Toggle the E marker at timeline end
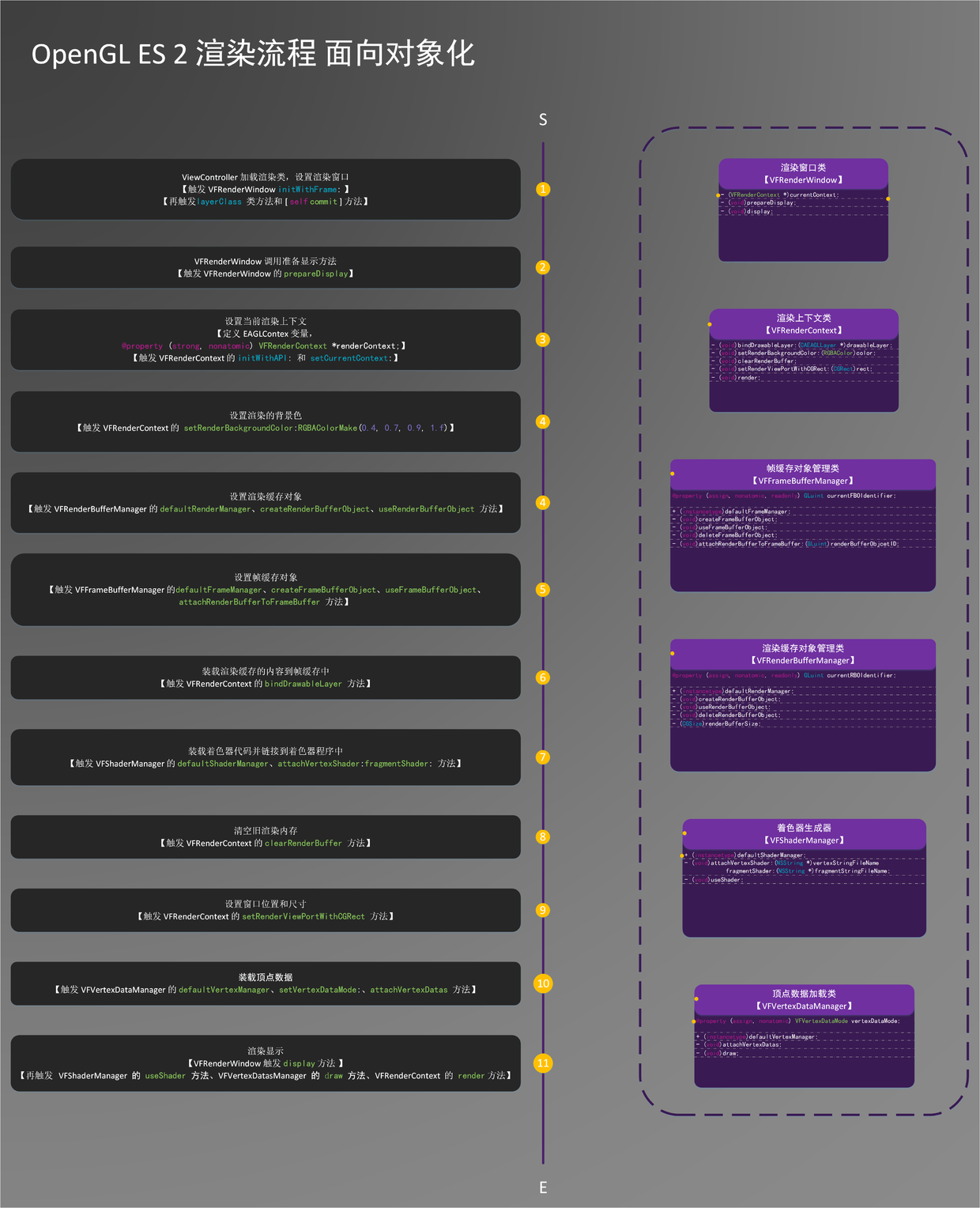Viewport: 980px width, 1208px height. pyautogui.click(x=543, y=1187)
